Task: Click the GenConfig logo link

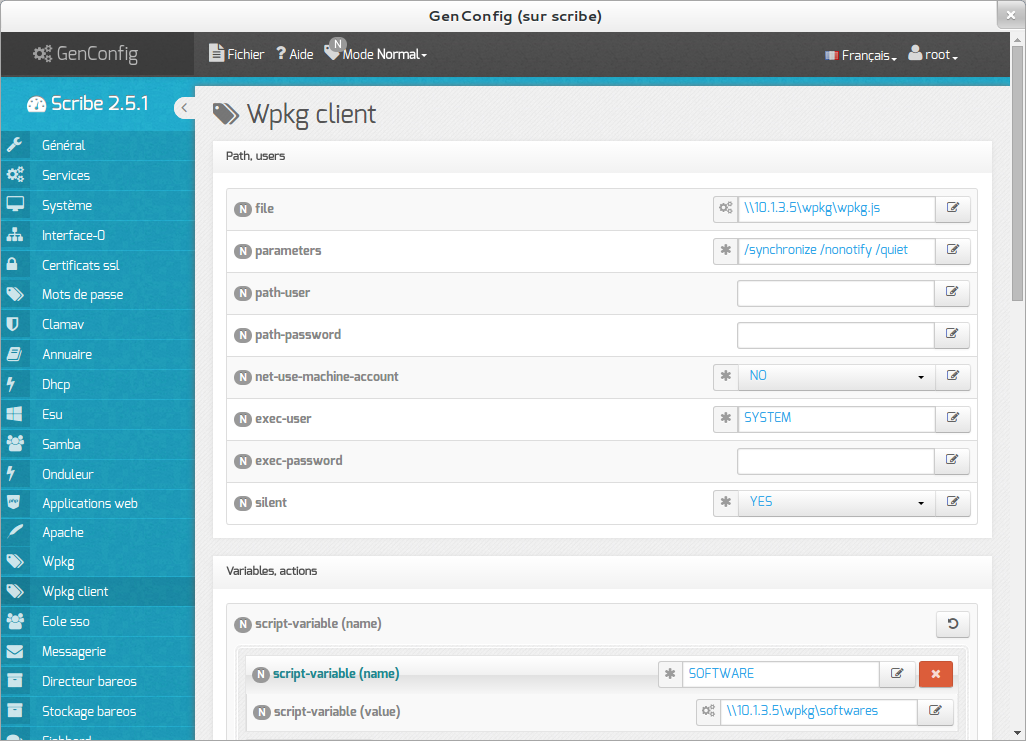Action: coord(86,54)
